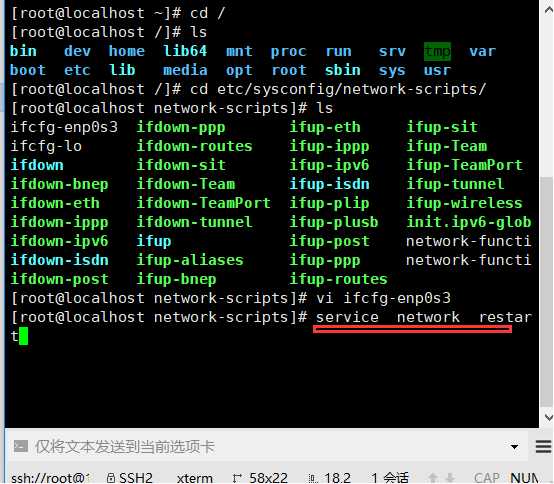Click the green terminal cursor block
This screenshot has height=484, width=554.
click(x=23, y=336)
